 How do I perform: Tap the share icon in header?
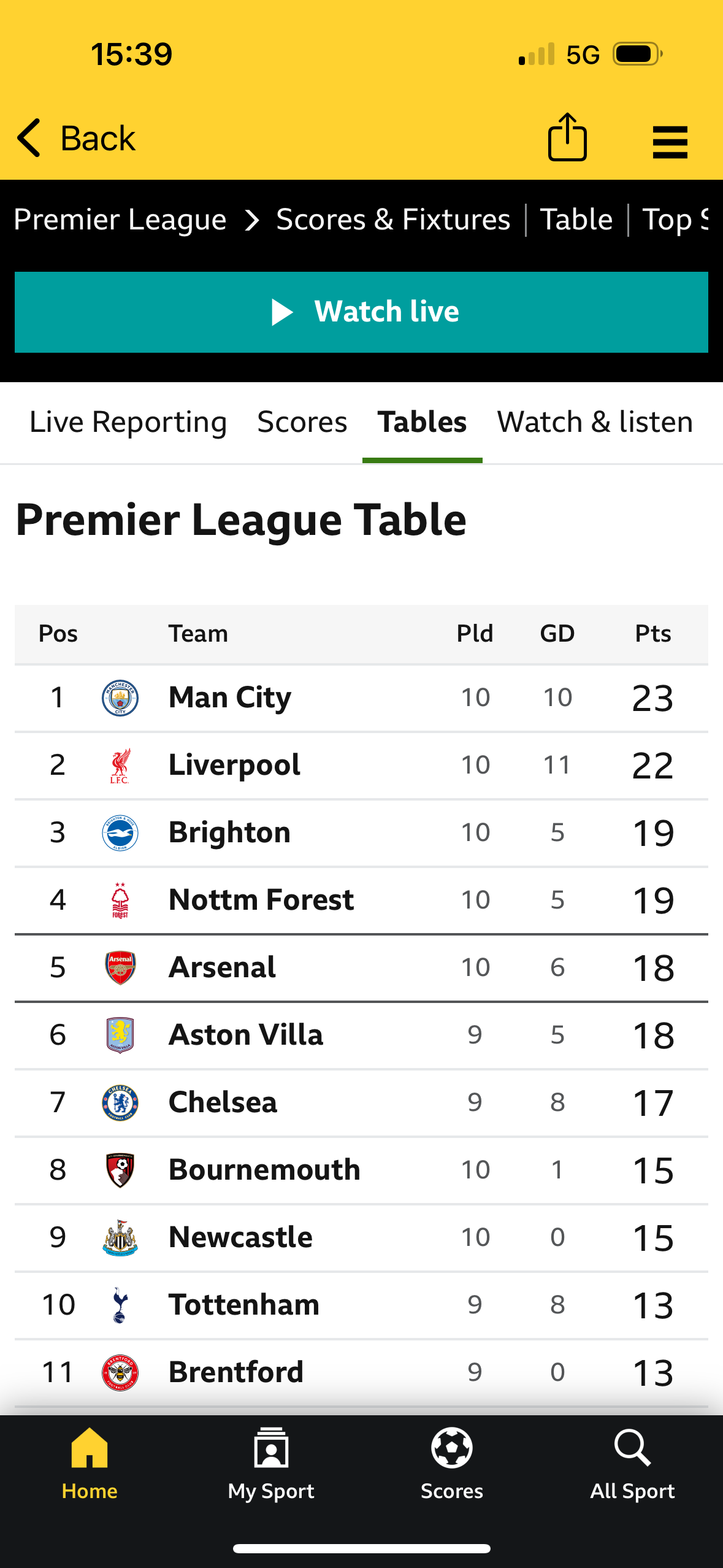(x=567, y=137)
